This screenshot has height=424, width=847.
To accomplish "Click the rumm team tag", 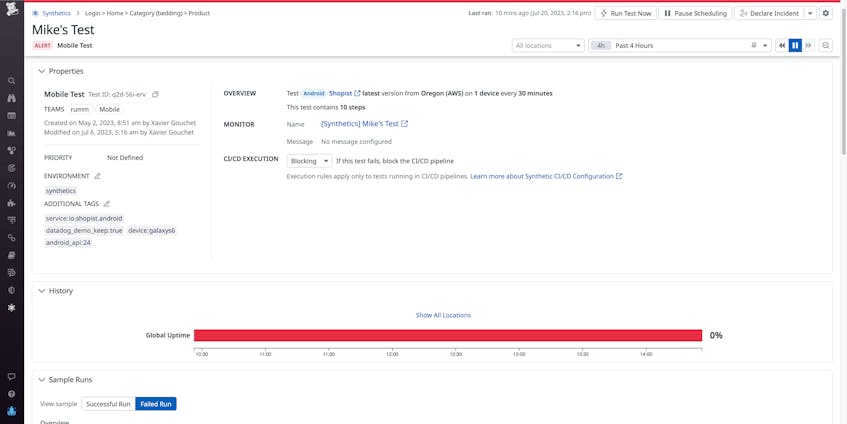I will [x=80, y=109].
